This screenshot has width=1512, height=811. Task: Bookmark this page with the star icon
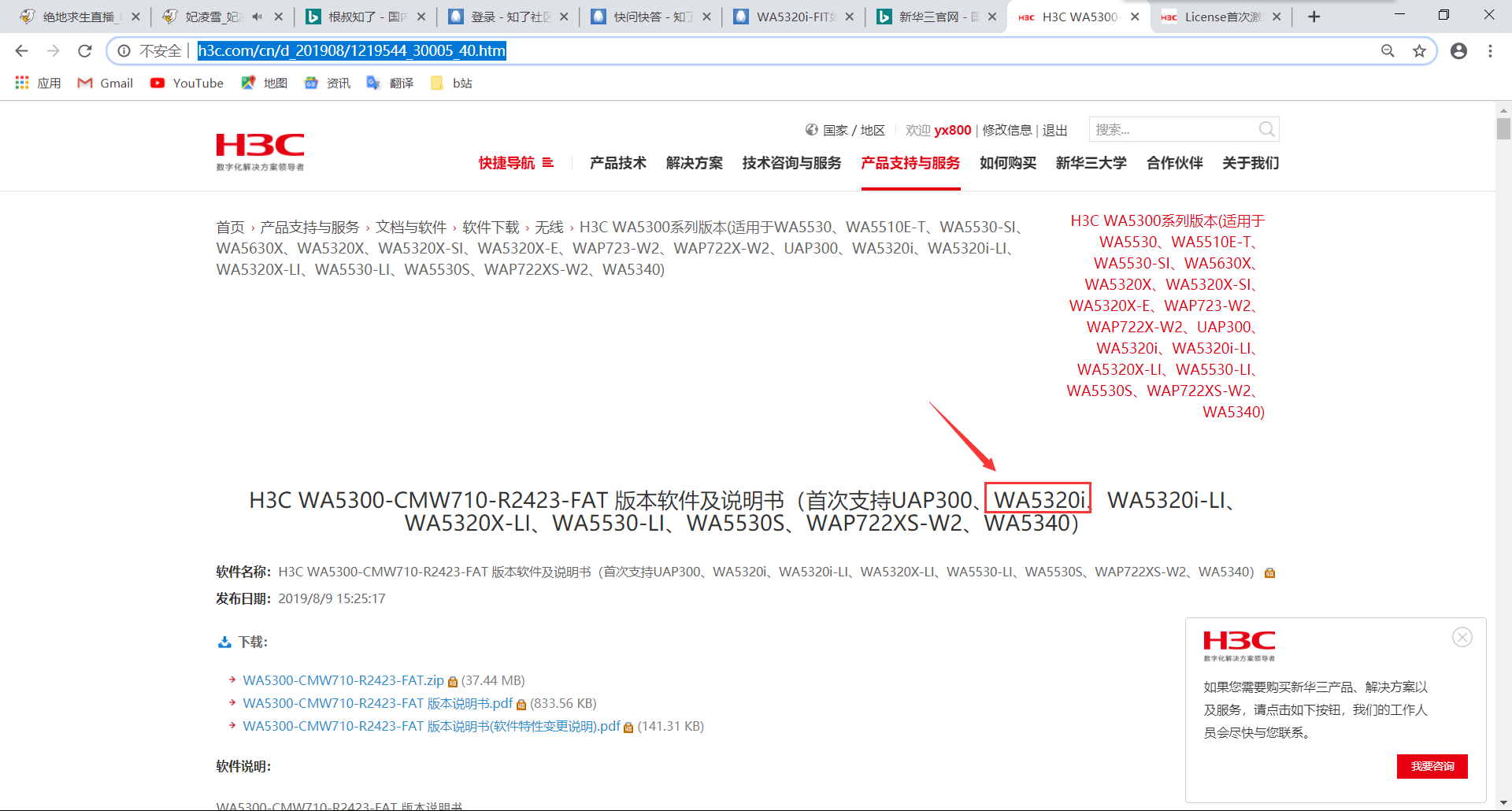click(x=1419, y=51)
